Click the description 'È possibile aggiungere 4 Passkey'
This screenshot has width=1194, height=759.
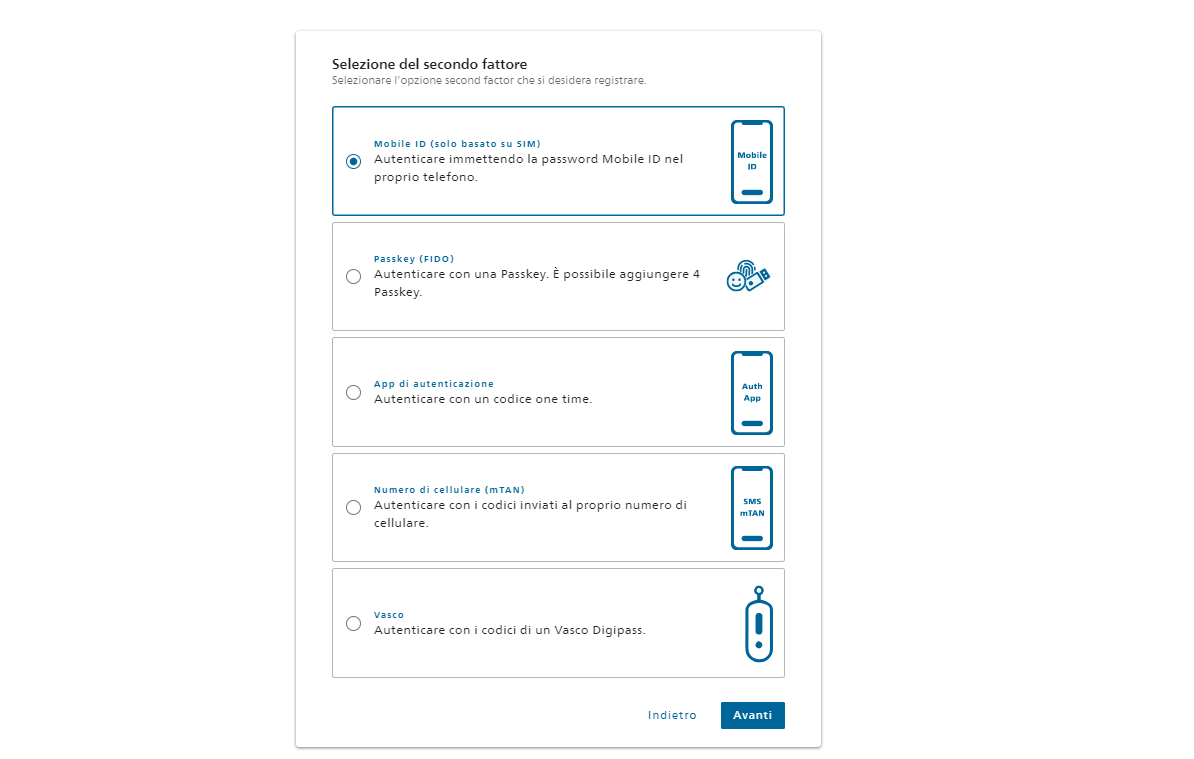pyautogui.click(x=537, y=283)
